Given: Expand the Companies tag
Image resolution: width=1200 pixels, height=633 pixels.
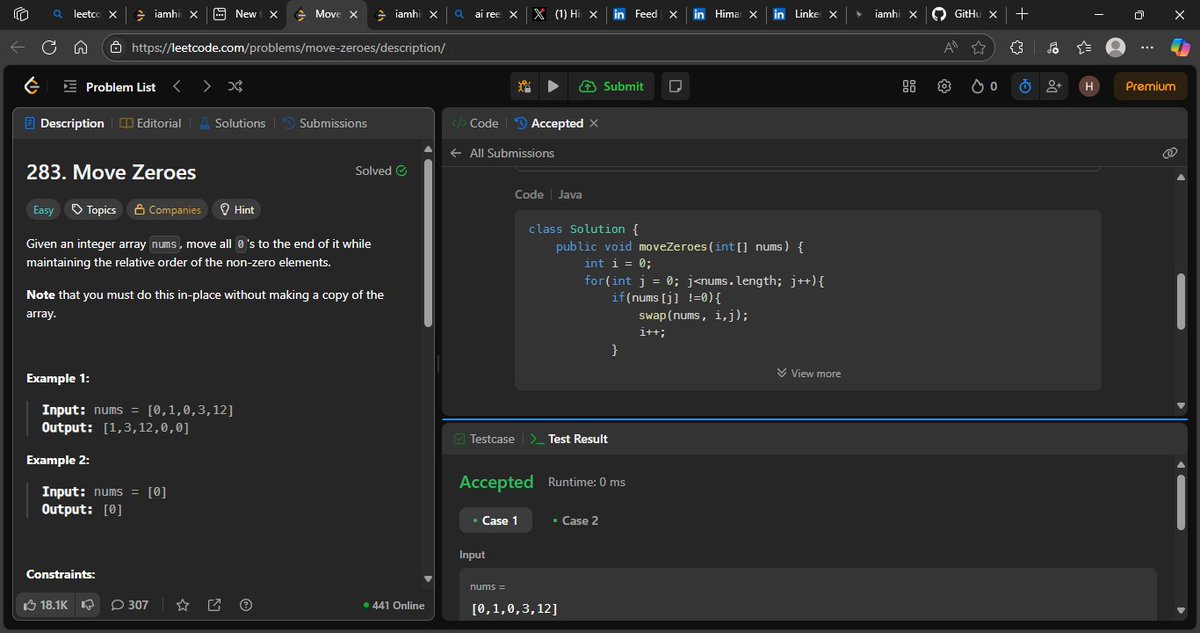Looking at the screenshot, I should pos(167,209).
